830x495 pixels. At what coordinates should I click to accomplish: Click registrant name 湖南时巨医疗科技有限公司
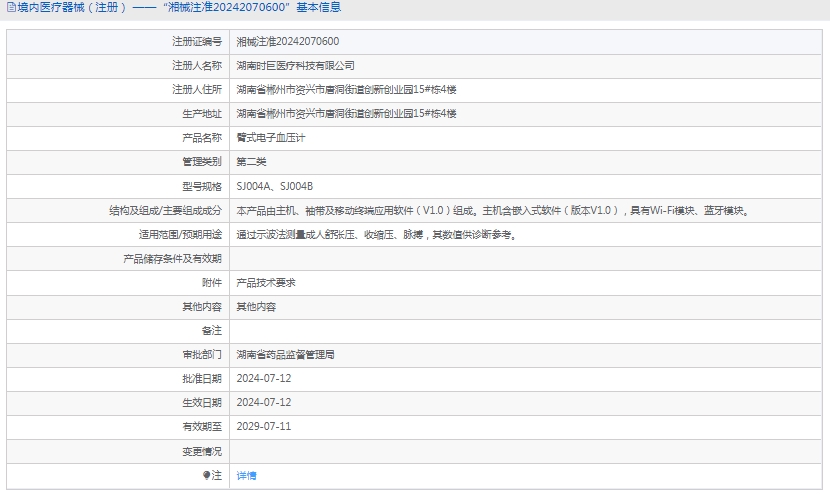pyautogui.click(x=295, y=66)
